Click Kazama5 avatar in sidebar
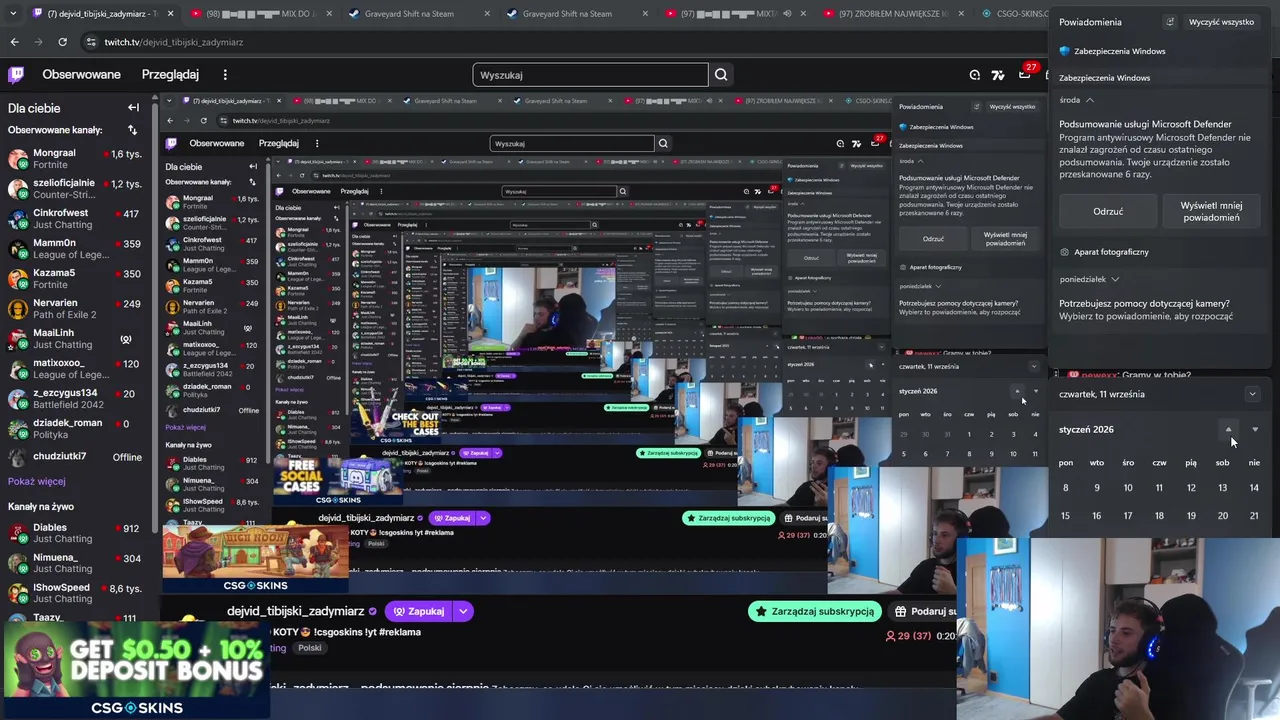This screenshot has height=720, width=1280. coord(18,279)
